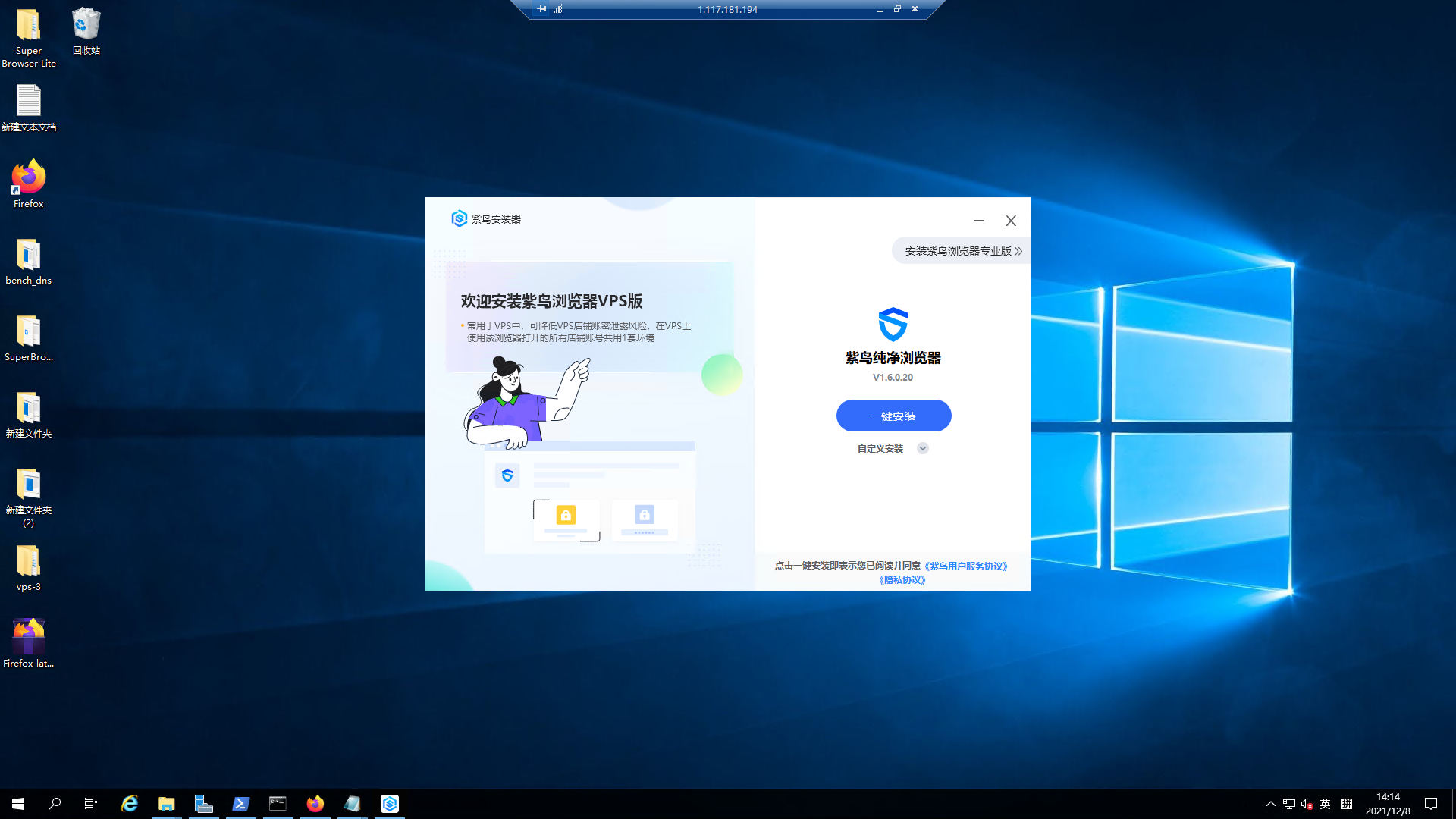Launch Firefox from the taskbar
This screenshot has width=1456, height=819.
point(315,804)
